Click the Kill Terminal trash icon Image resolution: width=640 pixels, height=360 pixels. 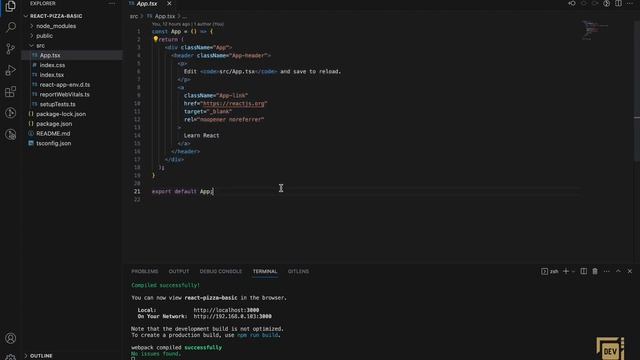click(595, 271)
